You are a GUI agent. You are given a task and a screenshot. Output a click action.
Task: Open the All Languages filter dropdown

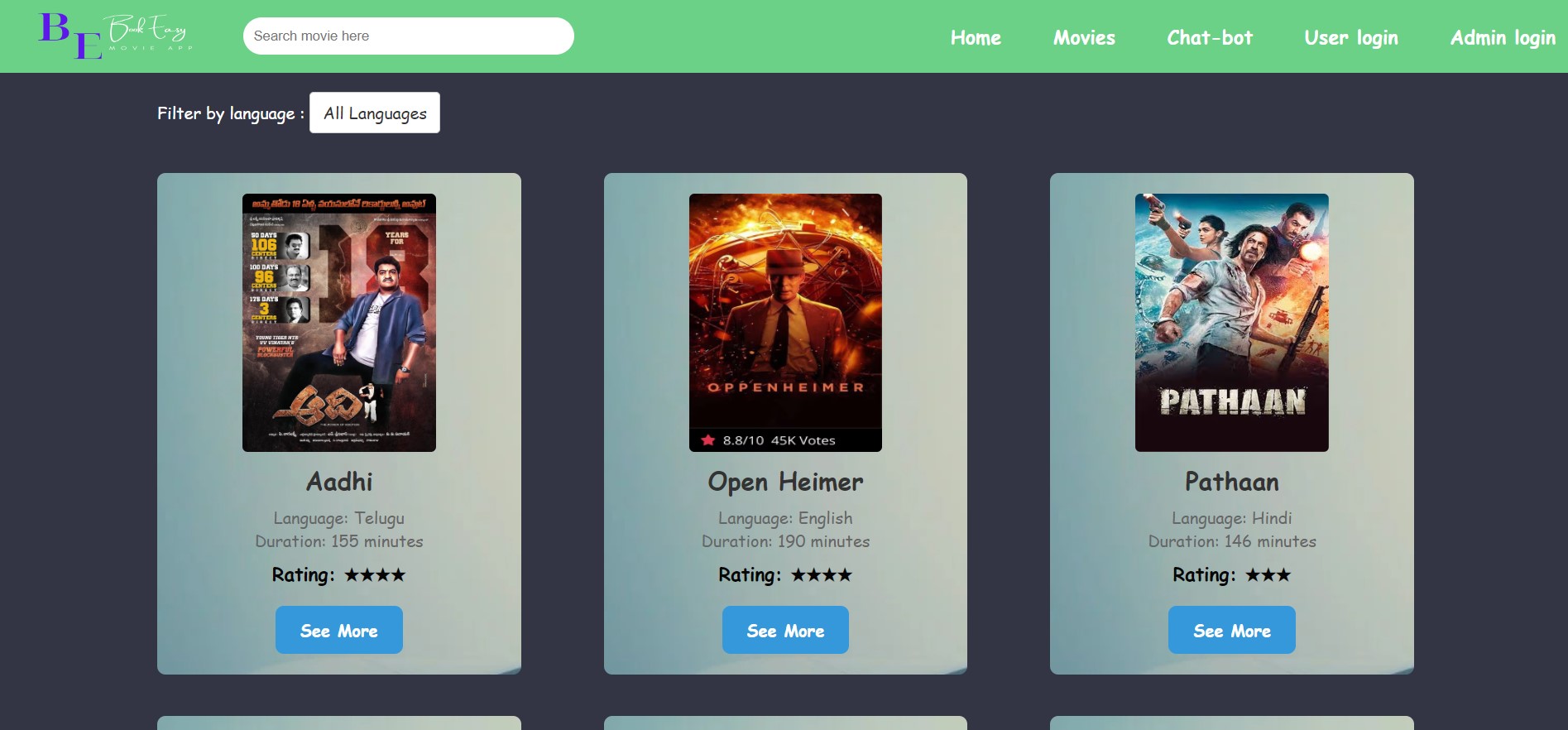point(375,113)
